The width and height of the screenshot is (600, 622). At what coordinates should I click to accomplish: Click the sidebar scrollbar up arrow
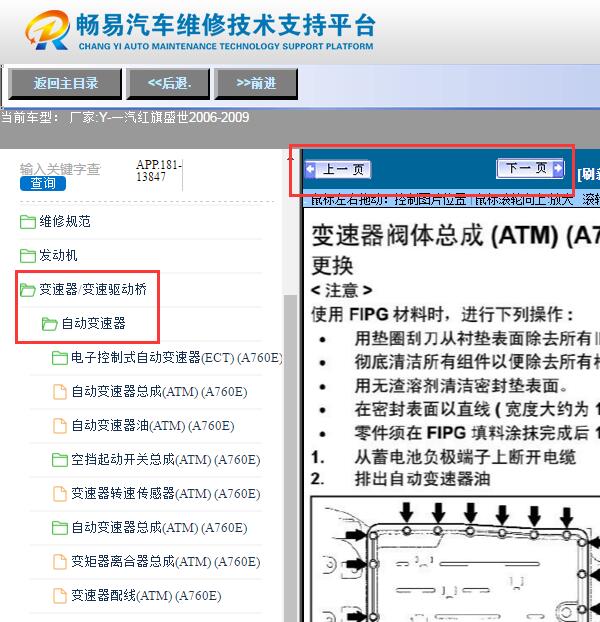click(290, 158)
